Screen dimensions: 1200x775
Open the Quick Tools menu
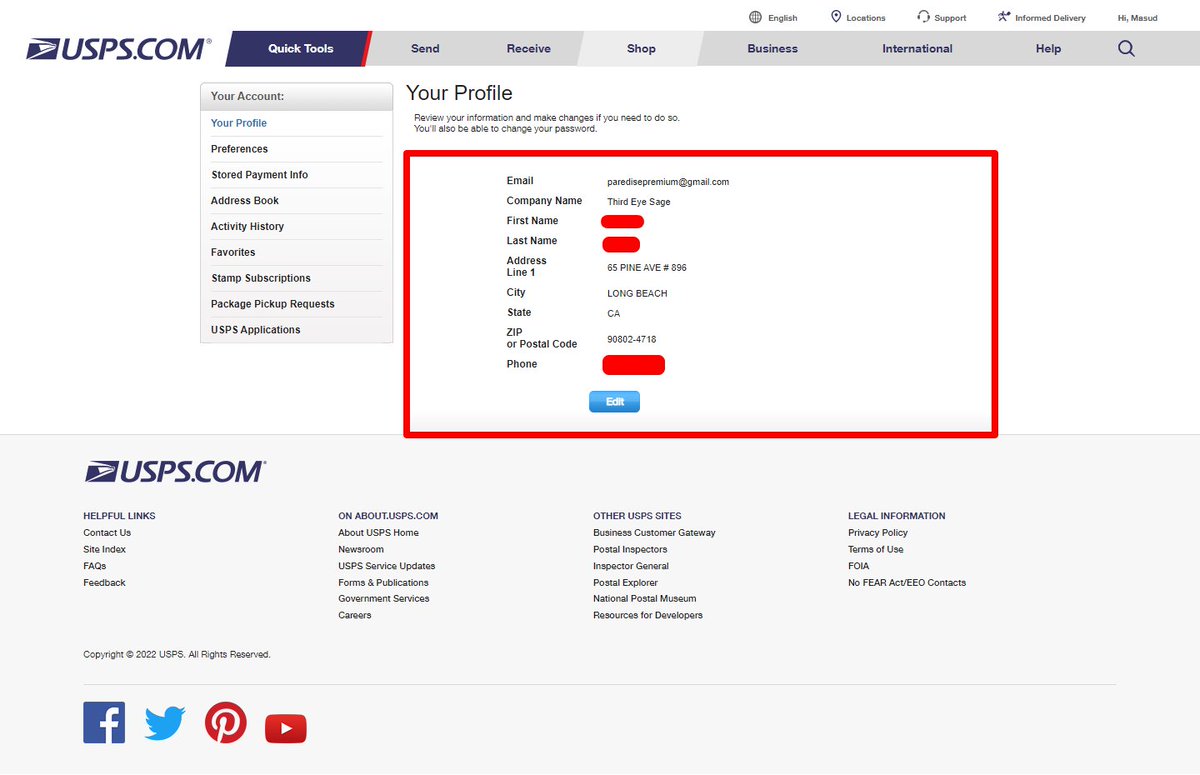[x=300, y=48]
